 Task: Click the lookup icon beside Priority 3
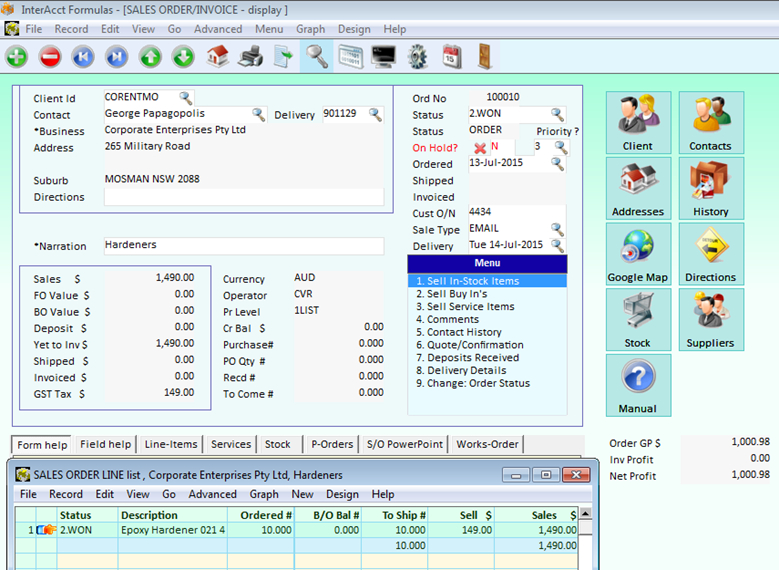[561, 147]
